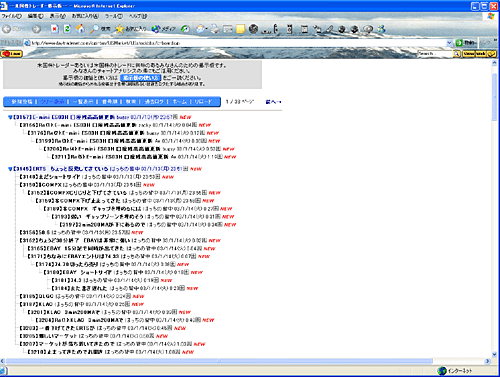
Task: Go to the Home page icon
Action: pyautogui.click(x=80, y=29)
